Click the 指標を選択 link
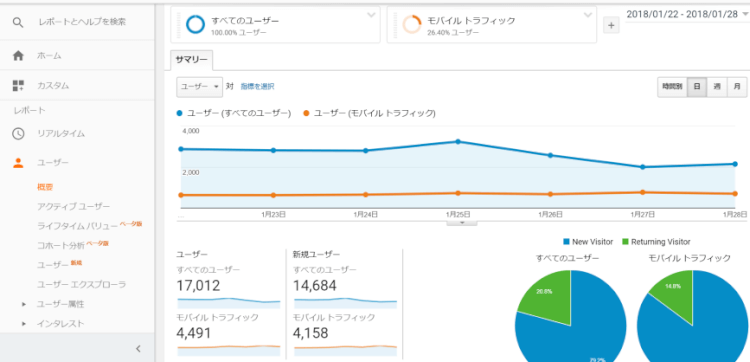Image resolution: width=750 pixels, height=362 pixels. [257, 87]
